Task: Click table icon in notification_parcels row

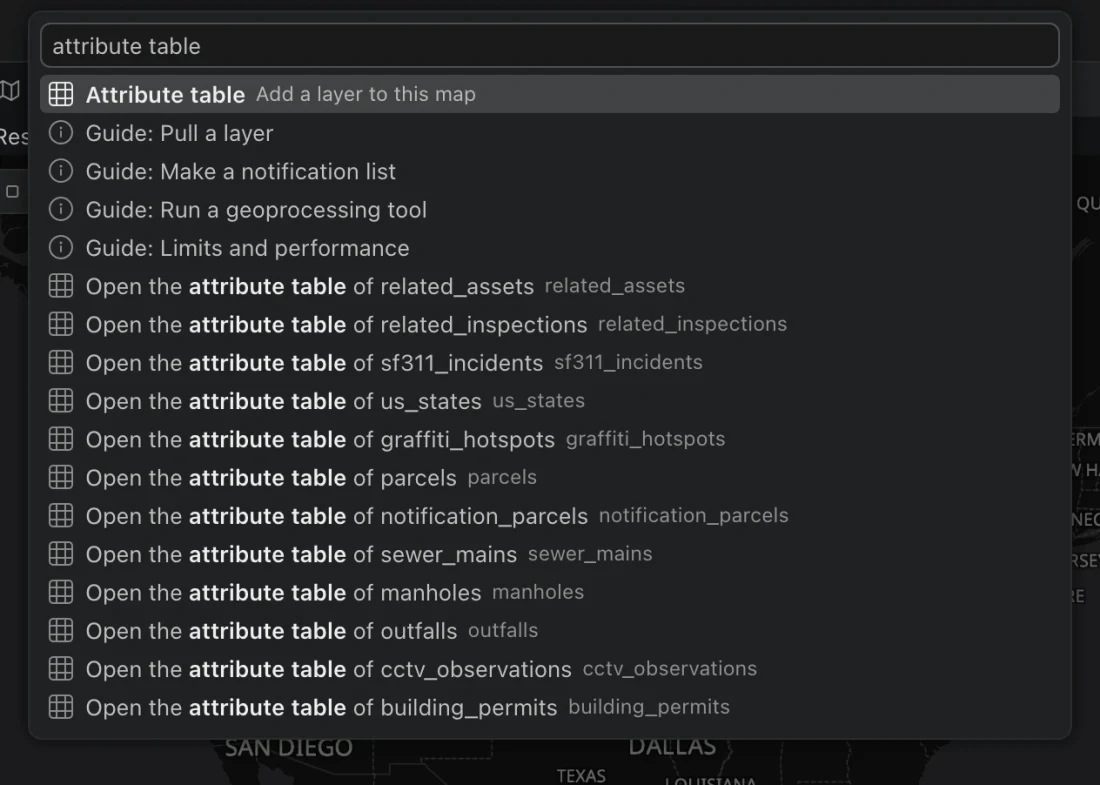Action: pyautogui.click(x=61, y=515)
